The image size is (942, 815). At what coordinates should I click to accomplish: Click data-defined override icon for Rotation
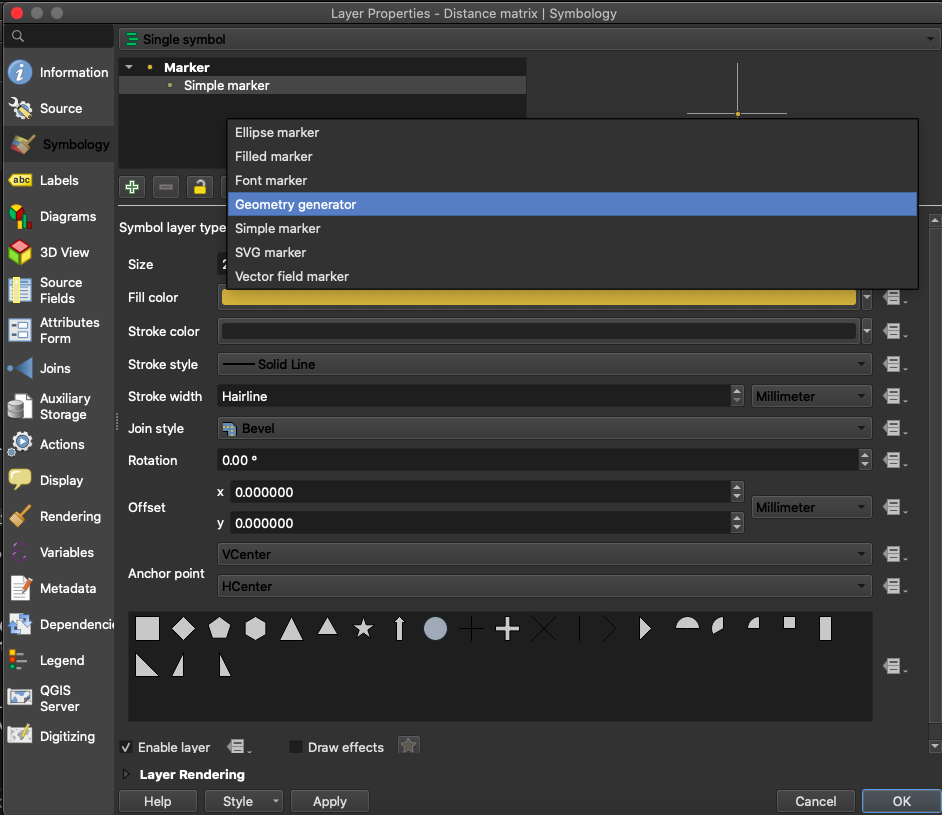pos(893,461)
